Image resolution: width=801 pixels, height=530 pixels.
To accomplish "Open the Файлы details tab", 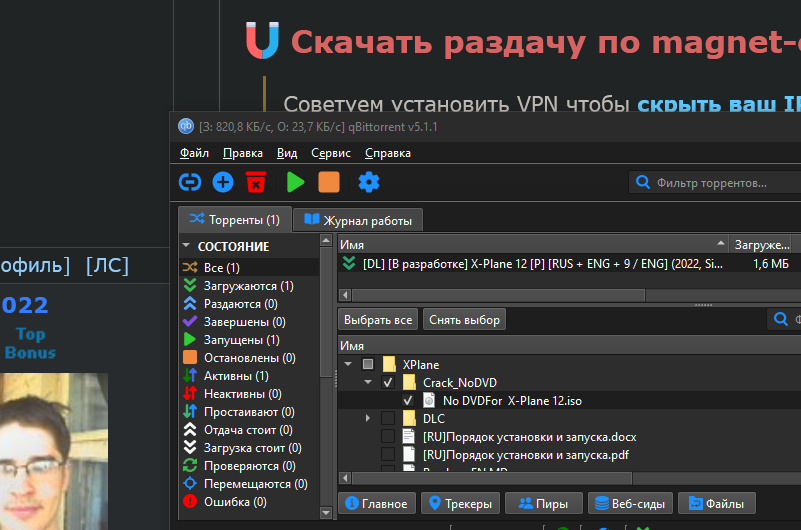I will click(x=716, y=503).
